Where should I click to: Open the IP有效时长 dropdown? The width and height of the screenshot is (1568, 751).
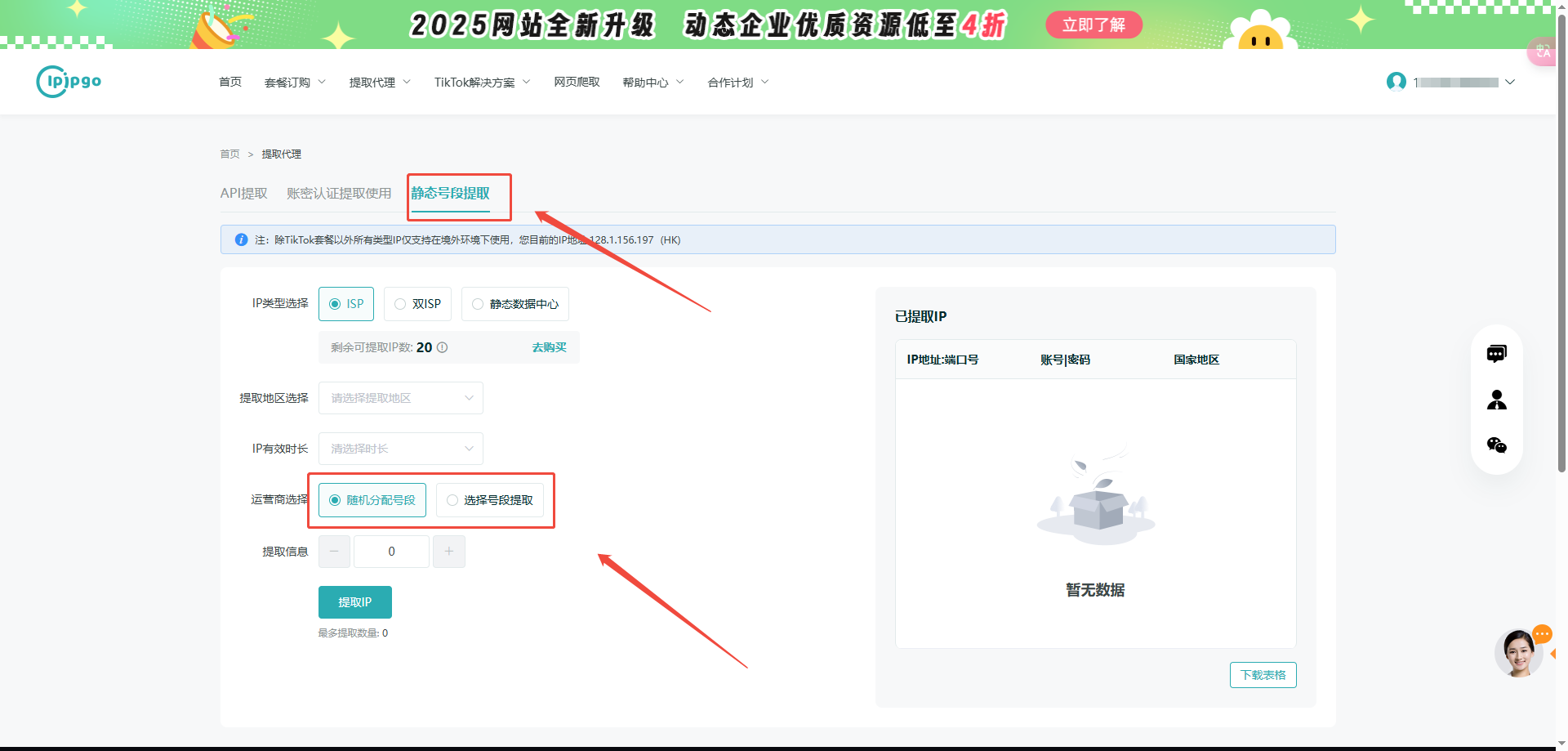(401, 449)
